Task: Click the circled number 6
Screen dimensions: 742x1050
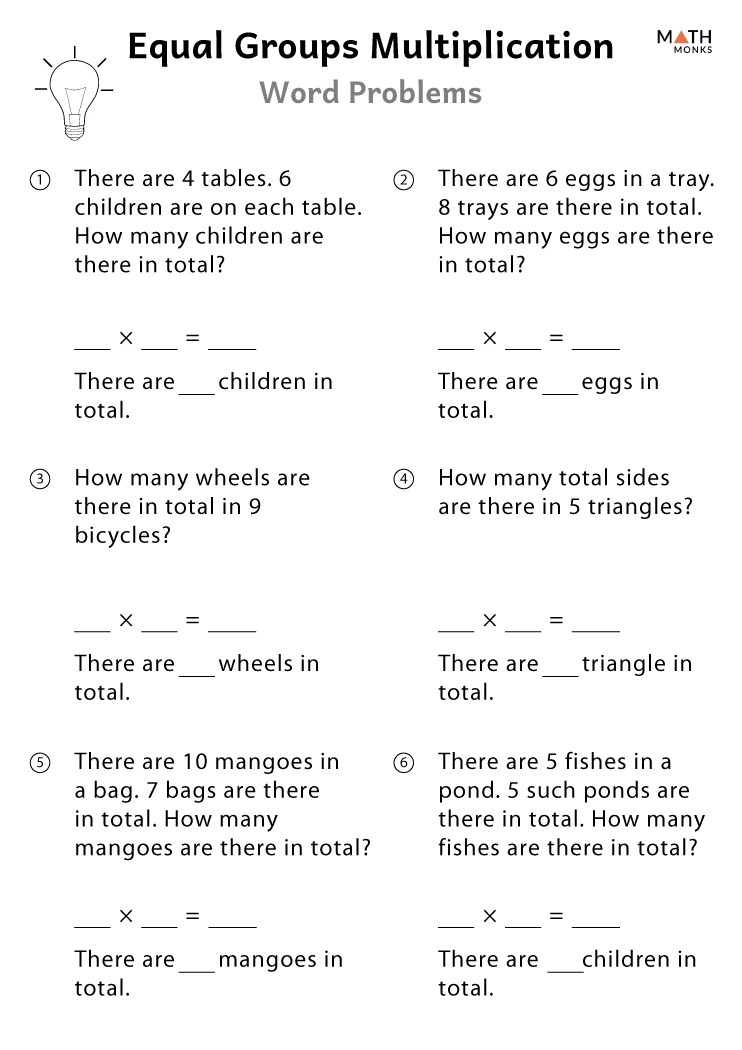Action: 404,763
